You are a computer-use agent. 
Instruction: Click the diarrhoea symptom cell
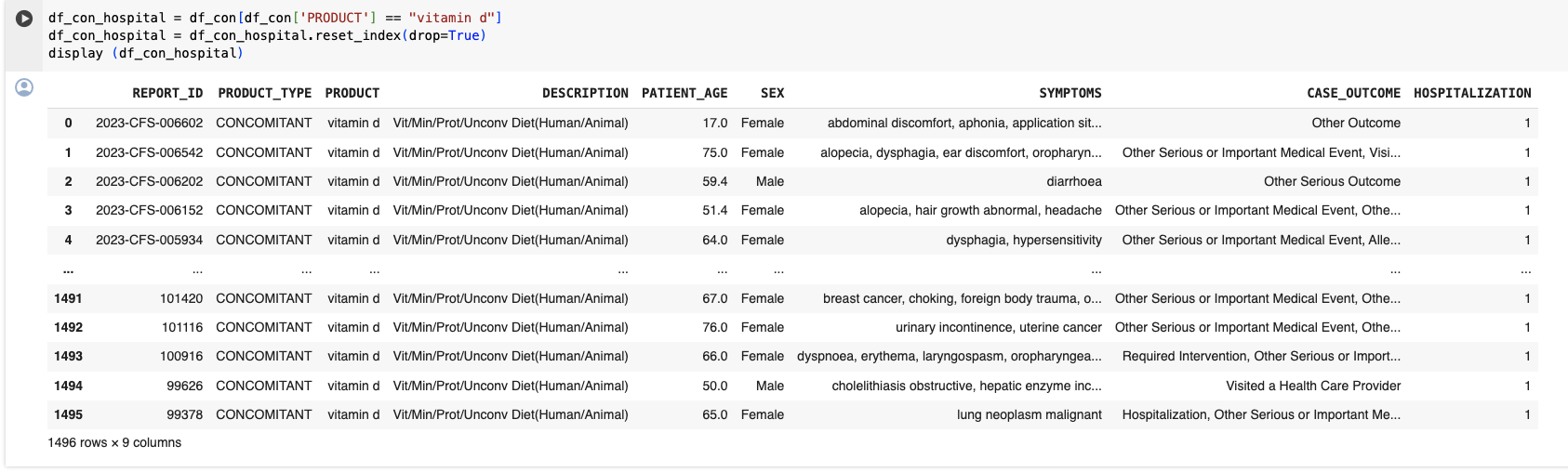pyautogui.click(x=1074, y=181)
